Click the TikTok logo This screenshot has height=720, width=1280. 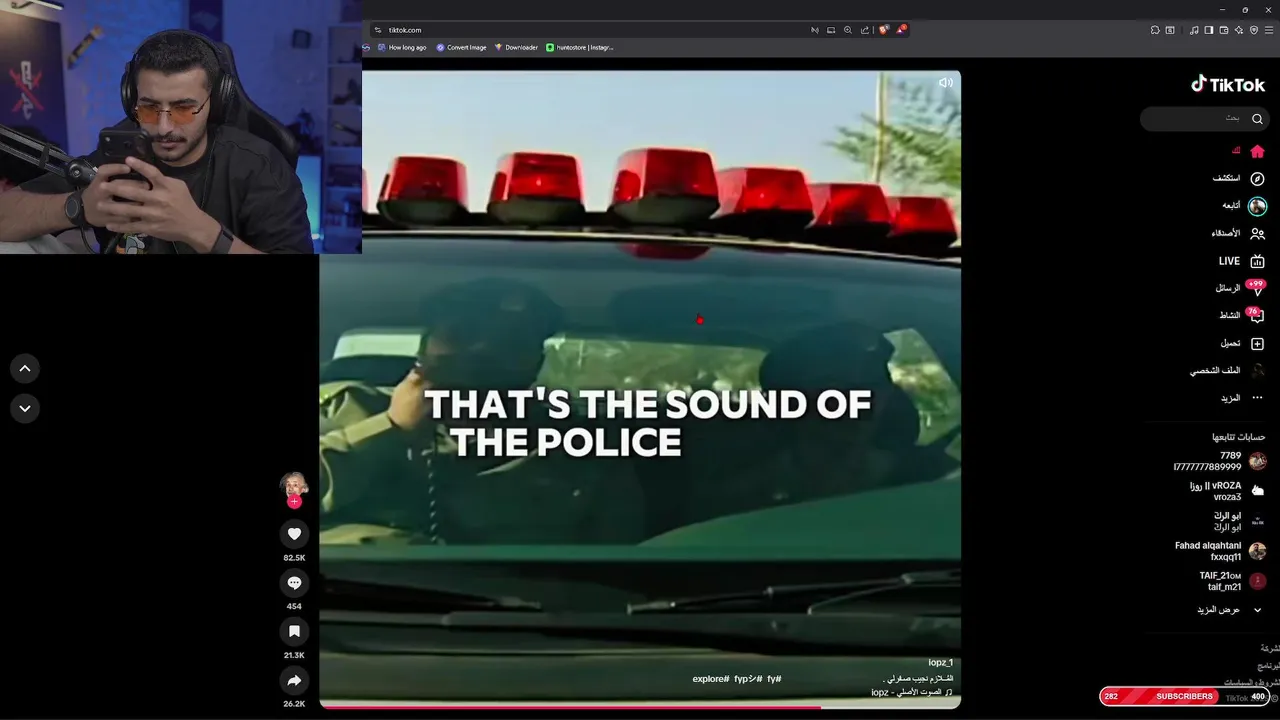[x=1228, y=84]
